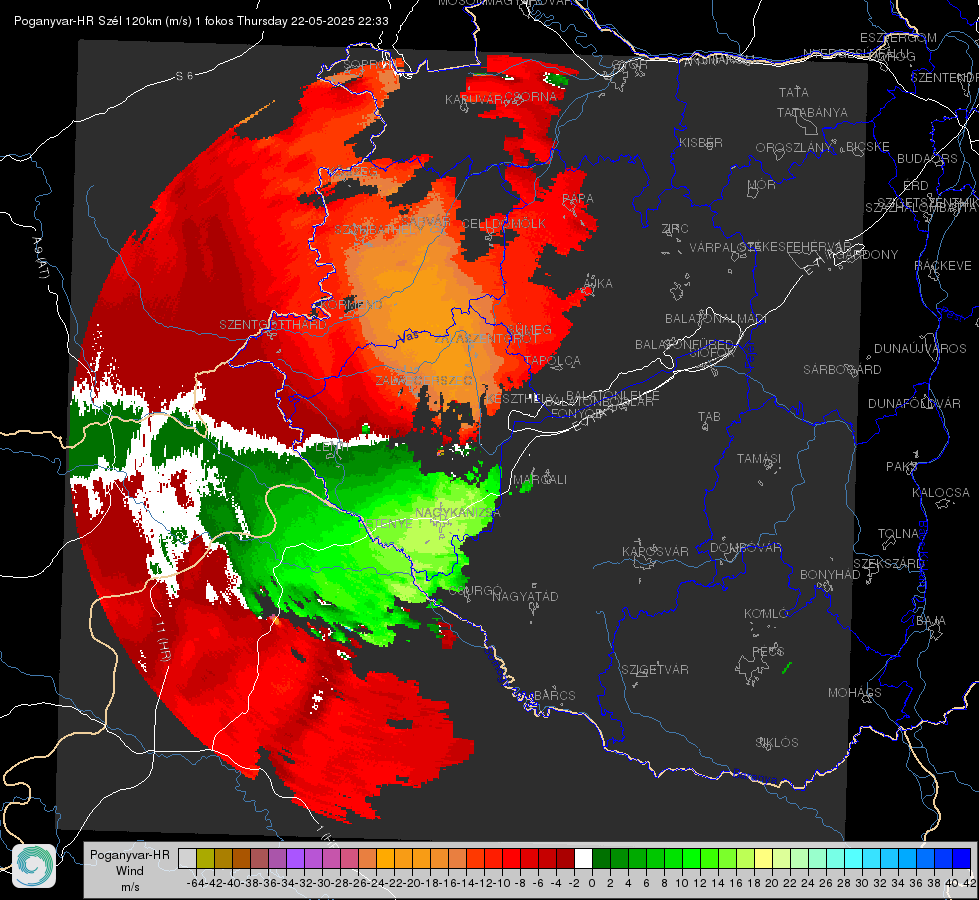Select the 'MÓR' town label

[762, 184]
